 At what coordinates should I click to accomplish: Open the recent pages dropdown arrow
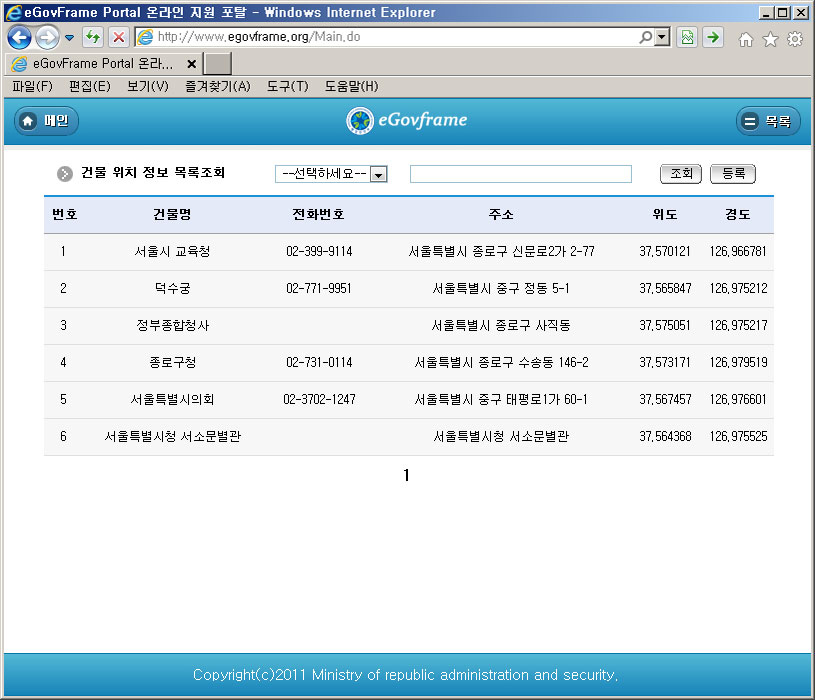[70, 38]
